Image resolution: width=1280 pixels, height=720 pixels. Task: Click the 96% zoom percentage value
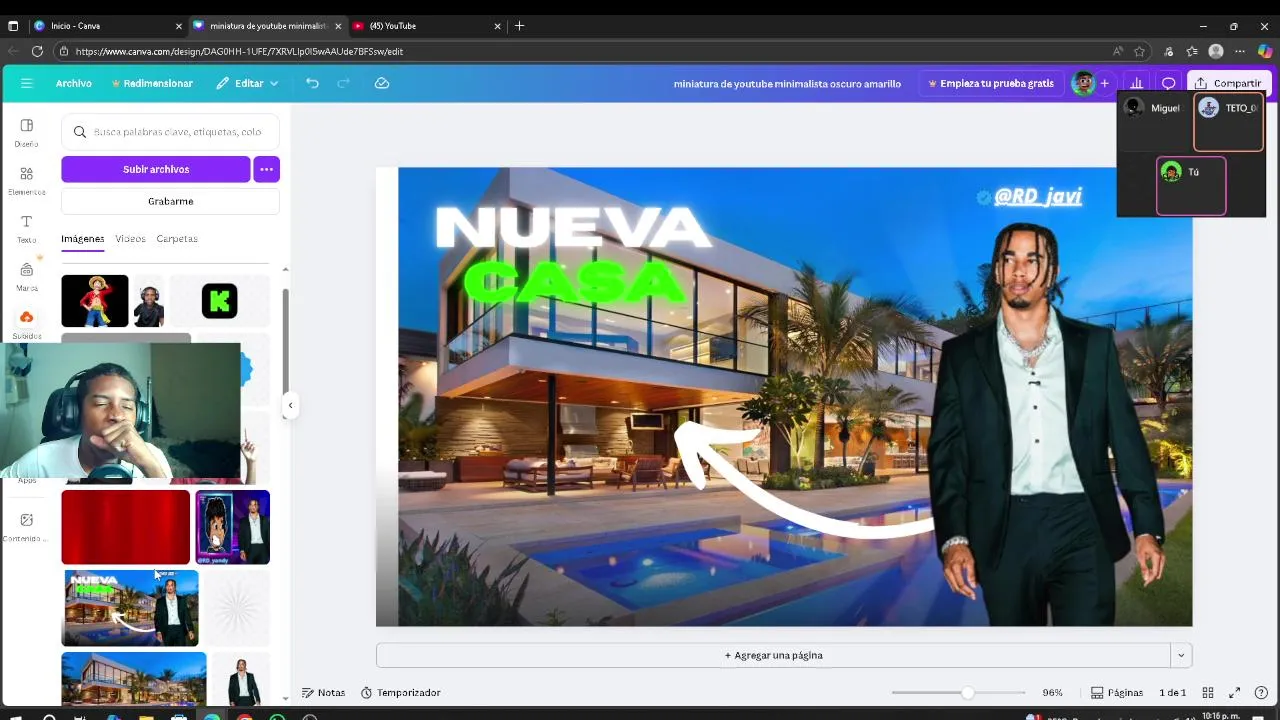[x=1052, y=692]
